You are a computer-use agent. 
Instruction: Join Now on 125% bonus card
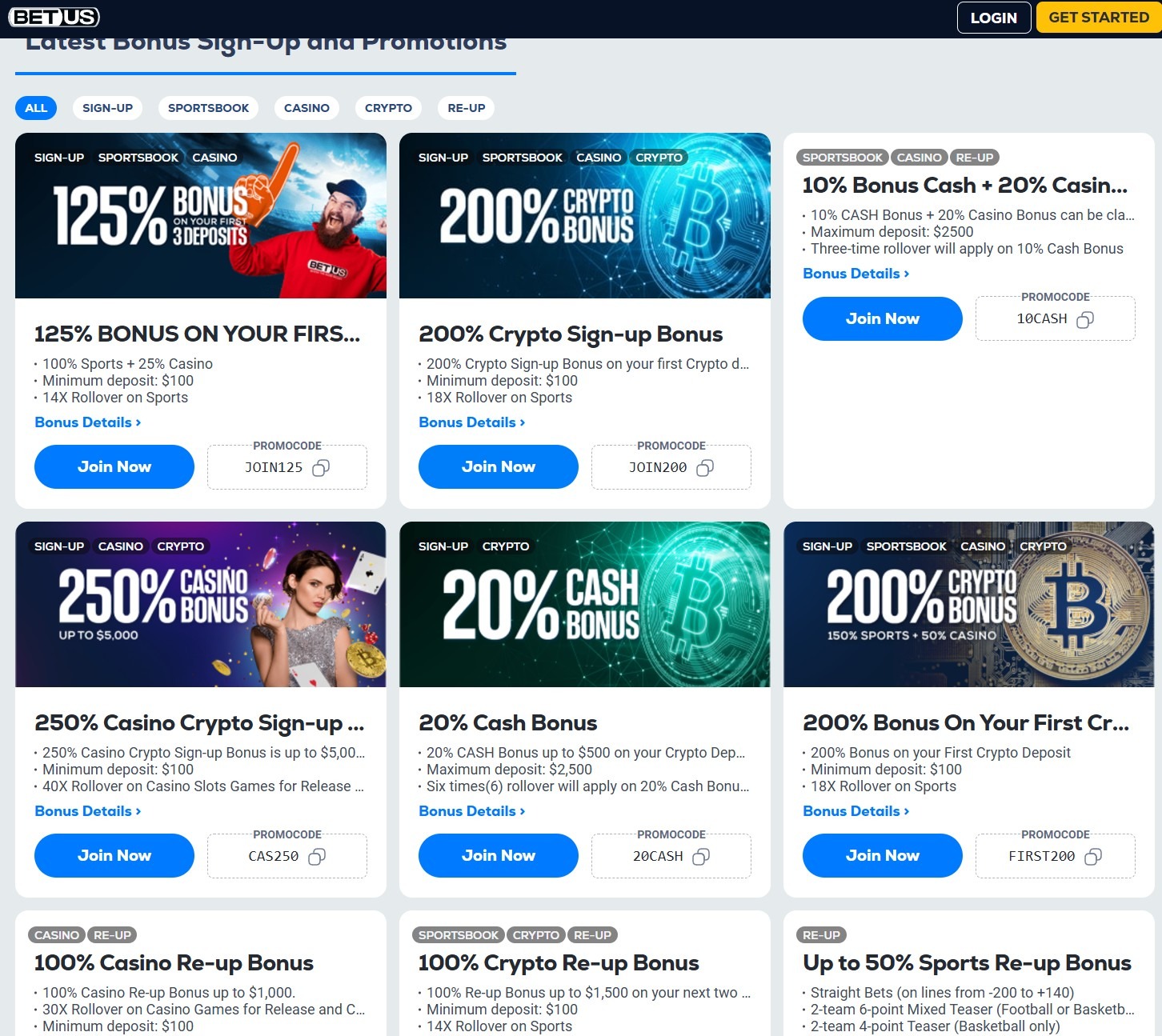[x=114, y=466]
